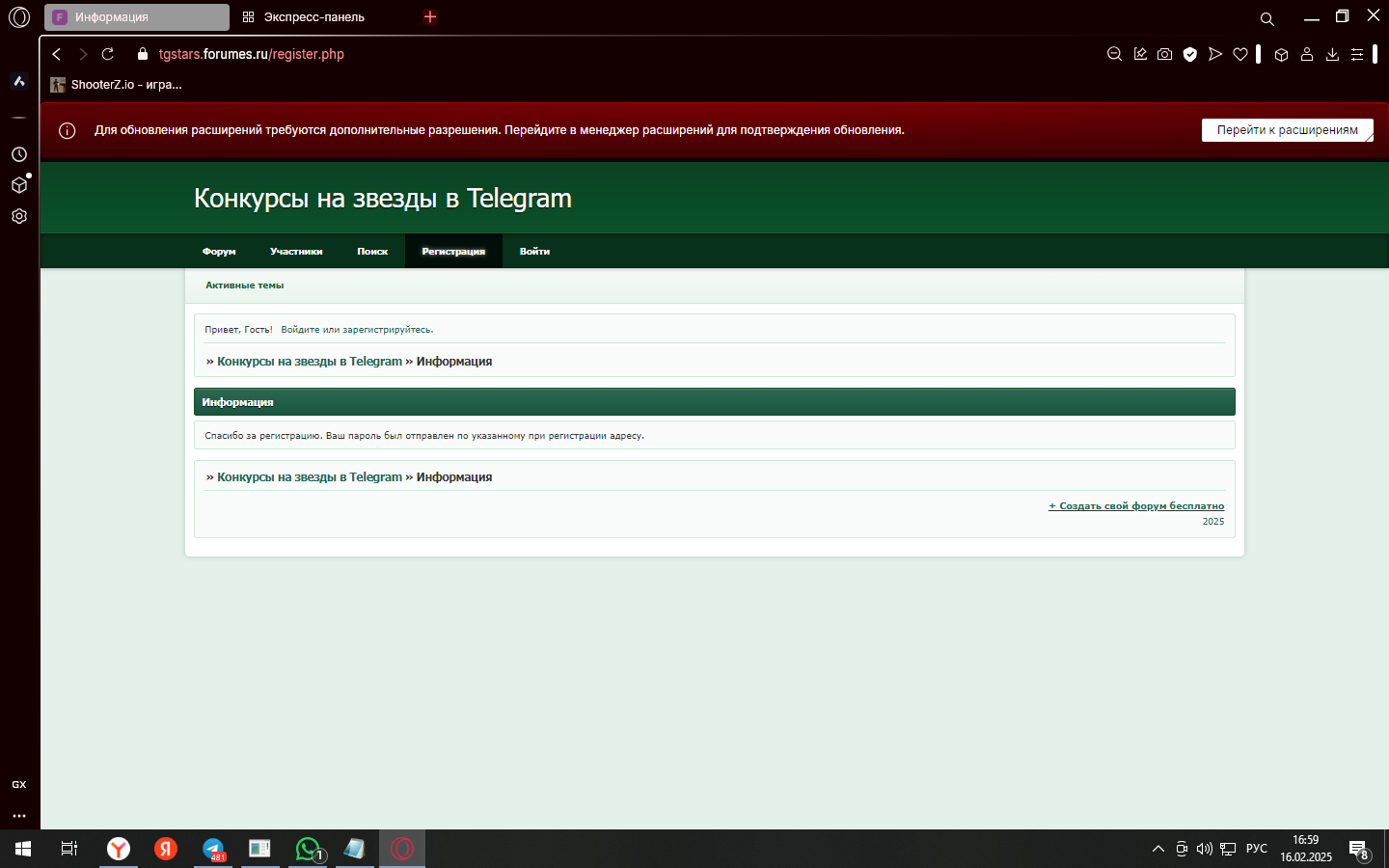The image size is (1389, 868).
Task: Click Перейти к расширениям button
Action: pos(1288,130)
